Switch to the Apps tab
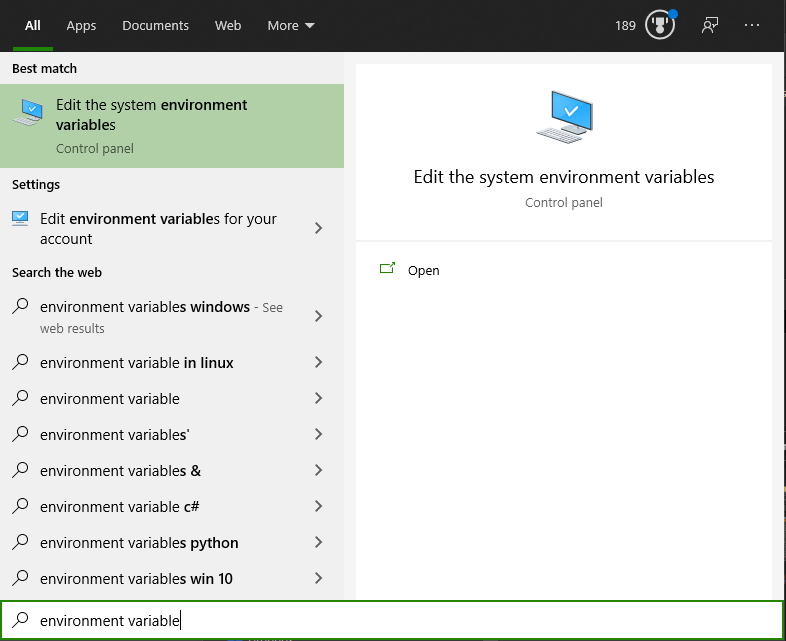Screen dimensions: 786x641 pos(81,25)
